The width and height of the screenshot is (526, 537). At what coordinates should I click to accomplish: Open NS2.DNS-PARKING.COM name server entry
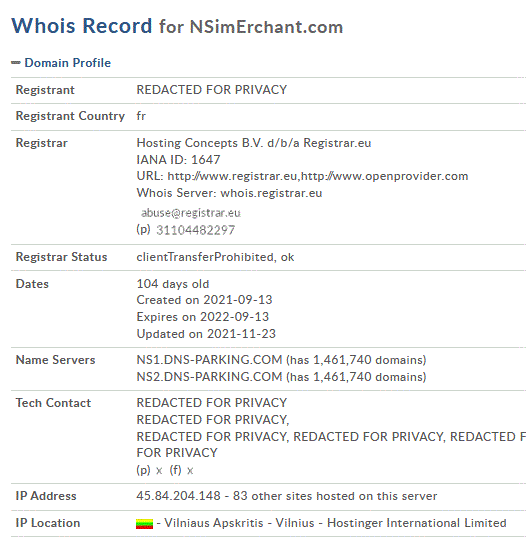tap(209, 377)
